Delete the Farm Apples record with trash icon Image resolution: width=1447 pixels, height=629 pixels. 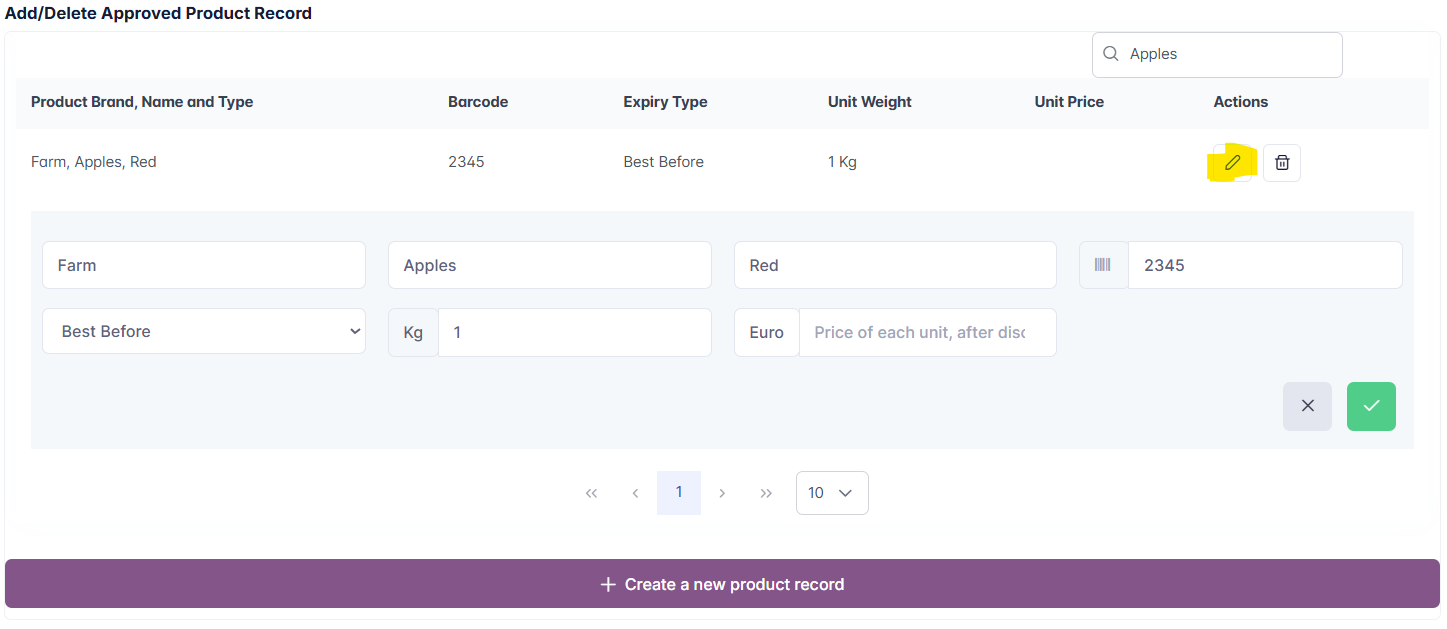1281,162
